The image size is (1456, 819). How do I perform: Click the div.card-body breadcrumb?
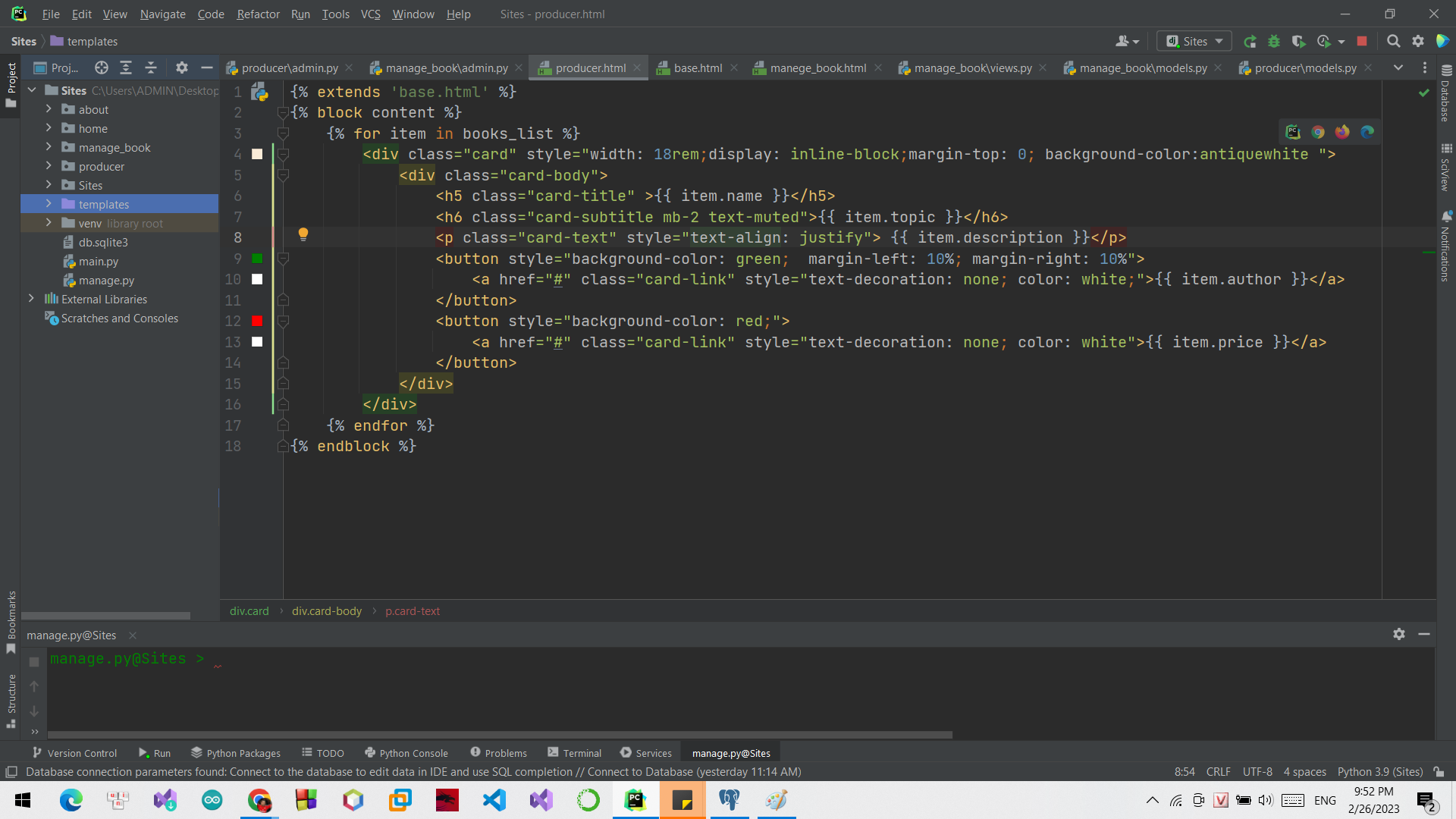[x=327, y=611]
